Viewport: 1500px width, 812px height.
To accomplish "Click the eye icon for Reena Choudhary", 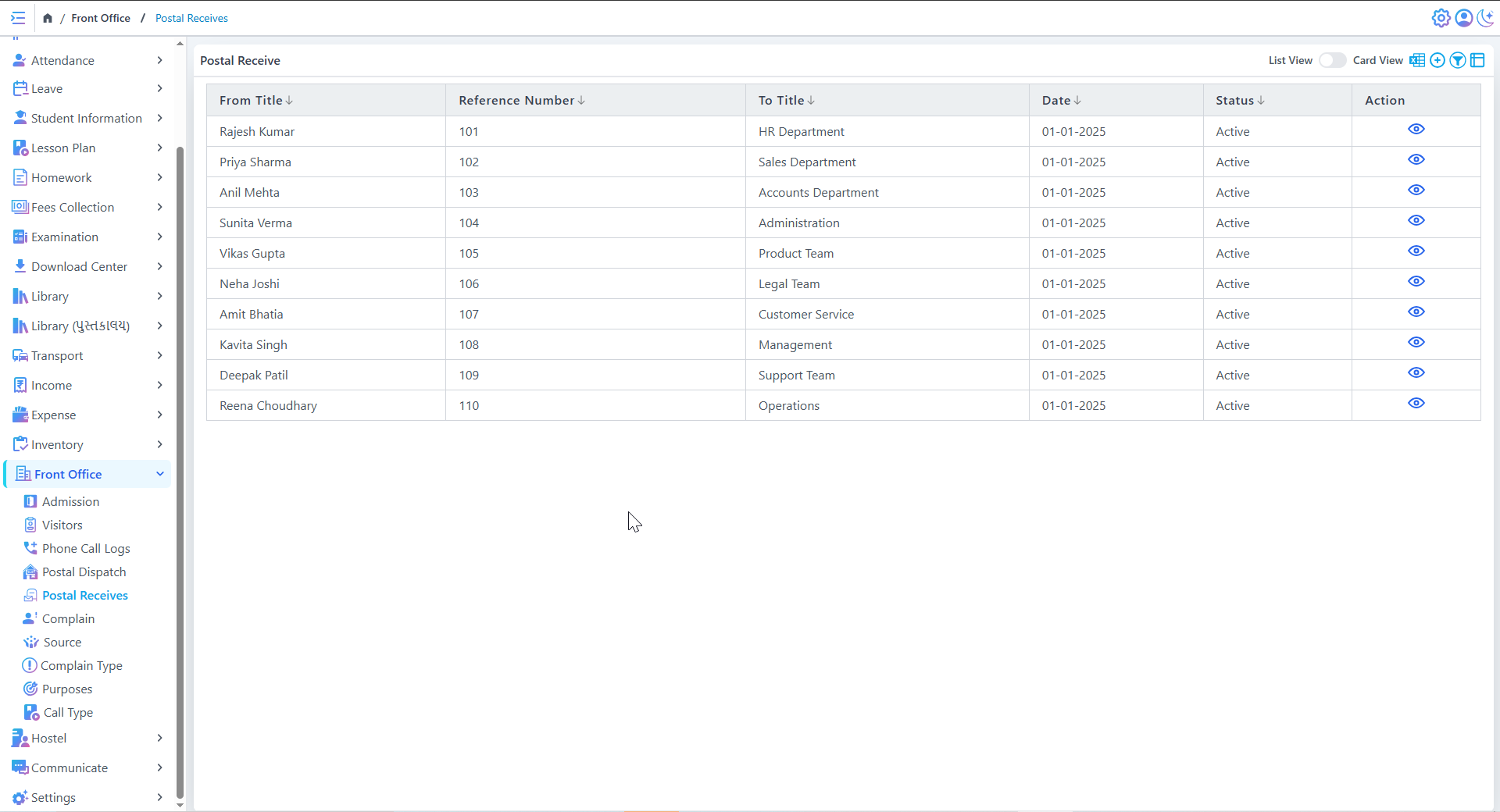I will (1416, 404).
